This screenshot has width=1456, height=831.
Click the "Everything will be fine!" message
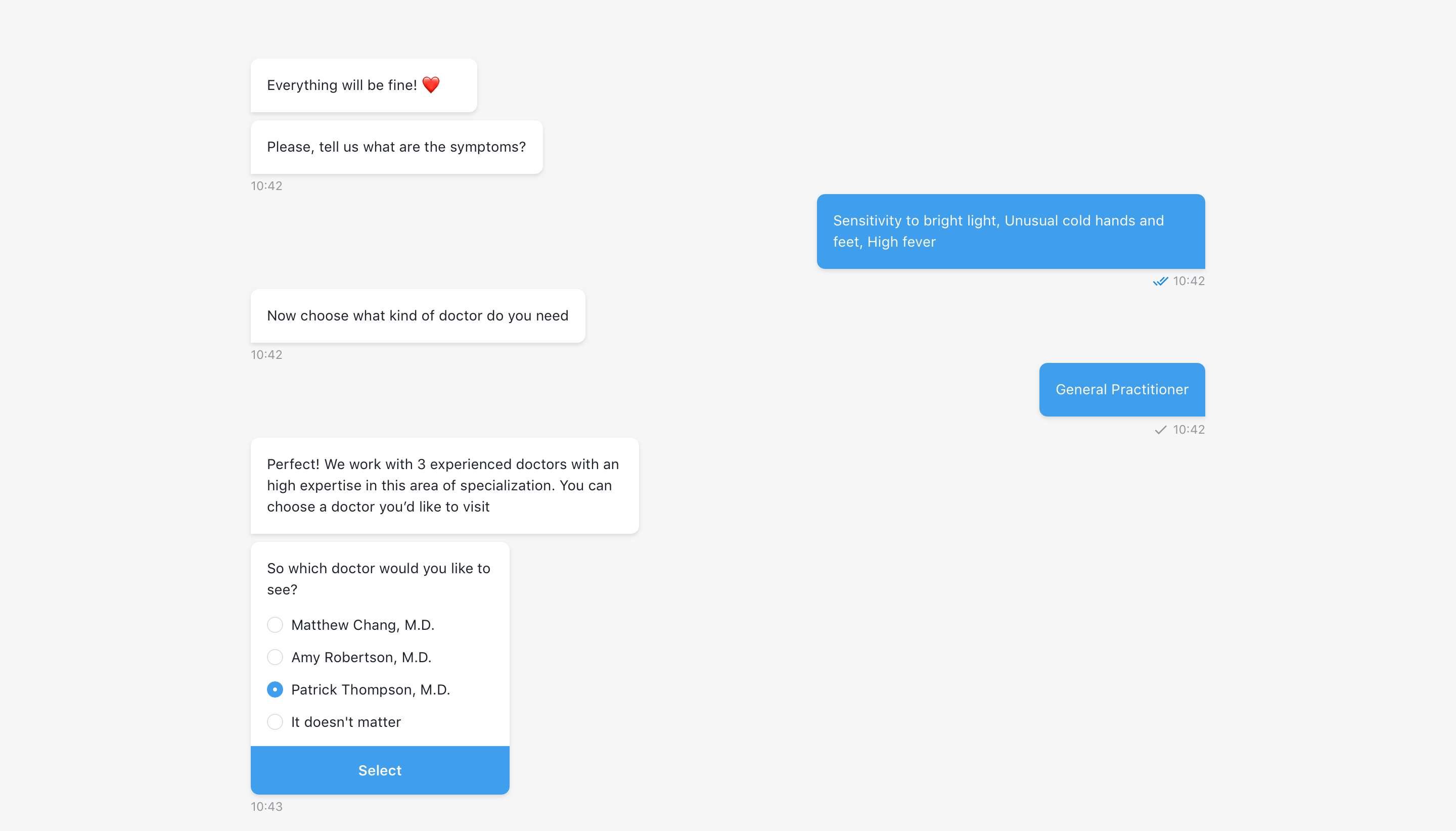363,85
